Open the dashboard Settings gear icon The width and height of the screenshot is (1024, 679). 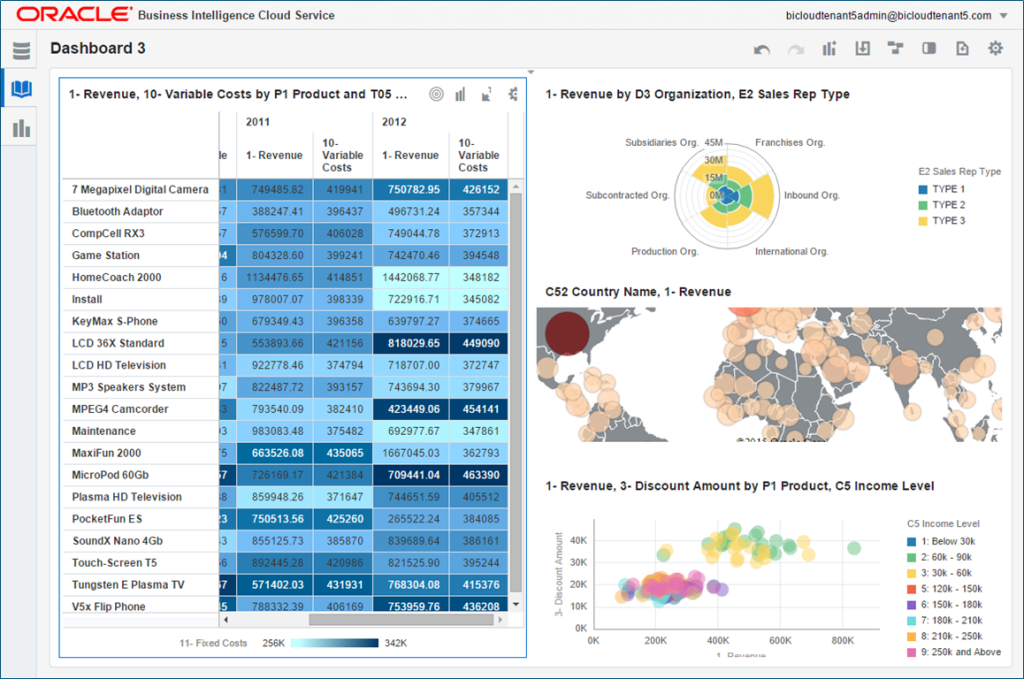(995, 47)
